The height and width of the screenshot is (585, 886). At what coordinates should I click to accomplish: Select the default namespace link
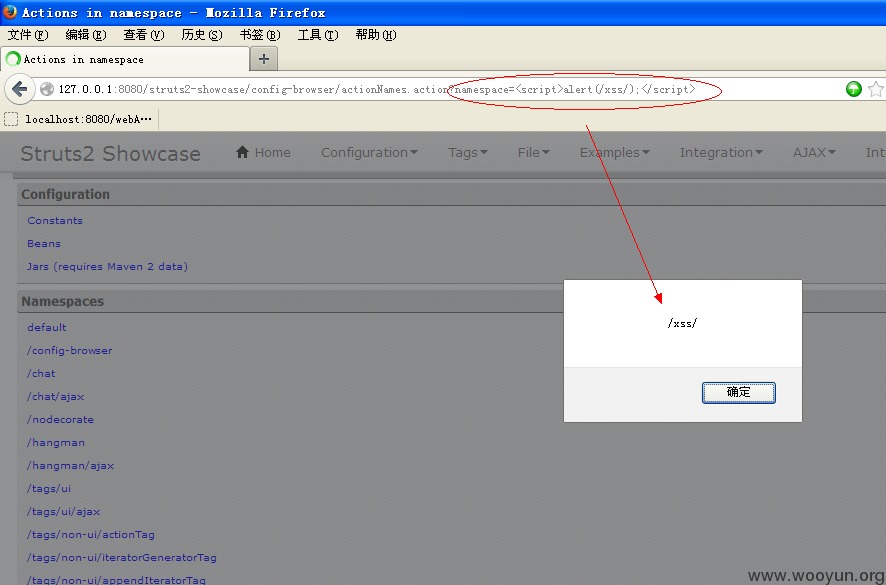click(x=47, y=327)
